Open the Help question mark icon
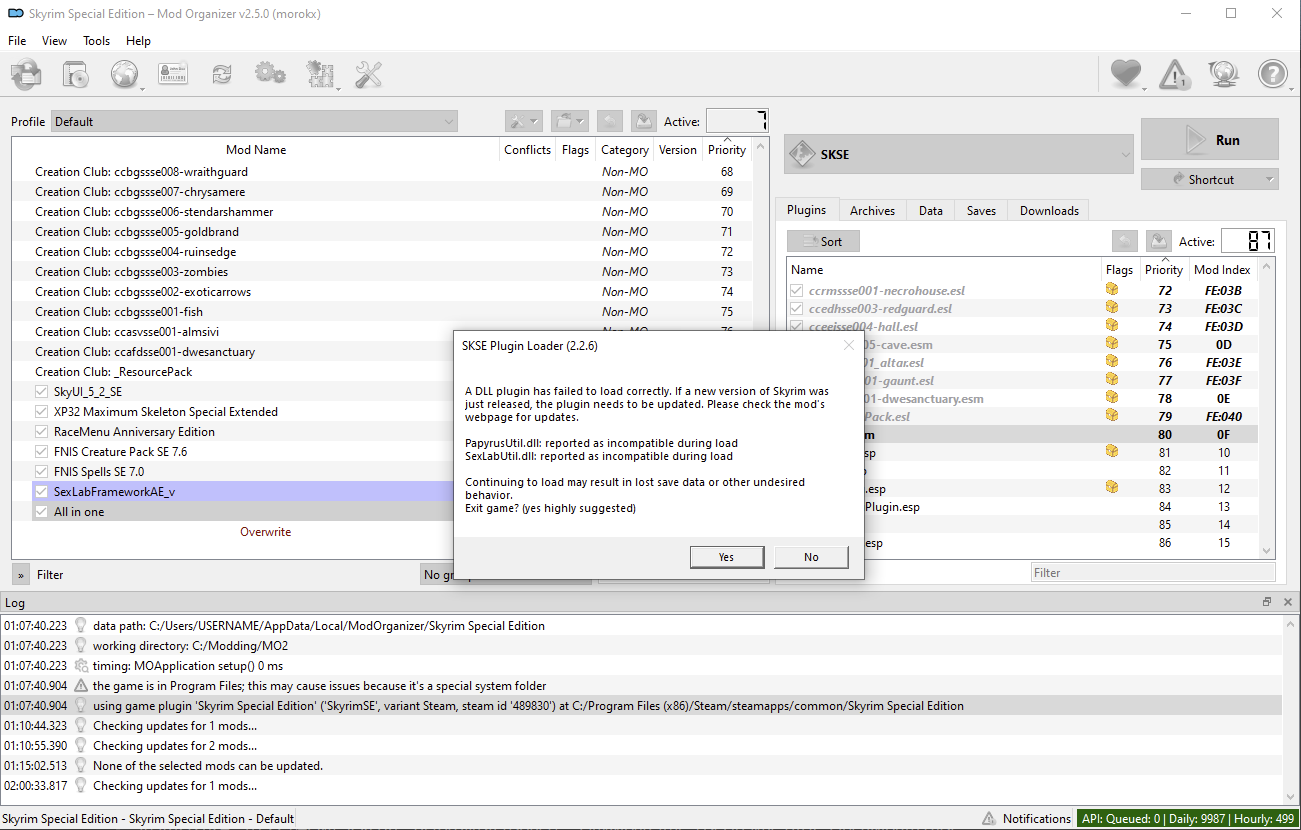 pos(1272,74)
